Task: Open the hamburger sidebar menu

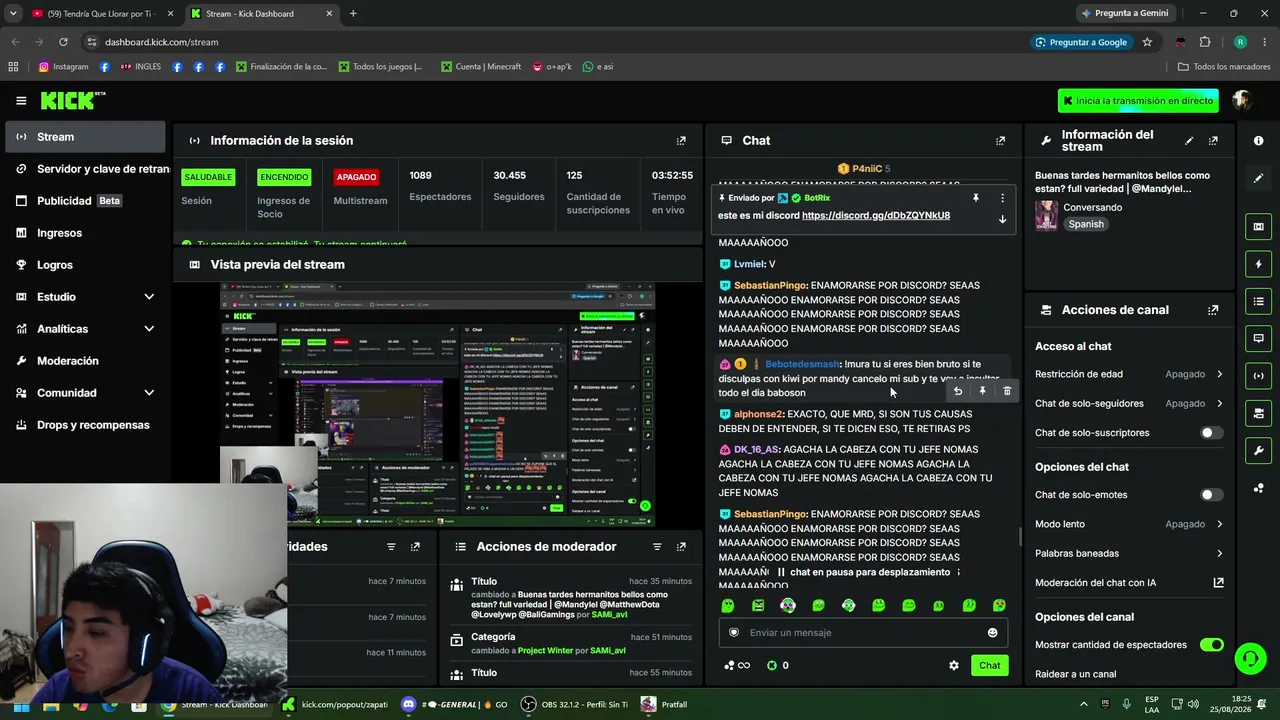Action: click(21, 100)
